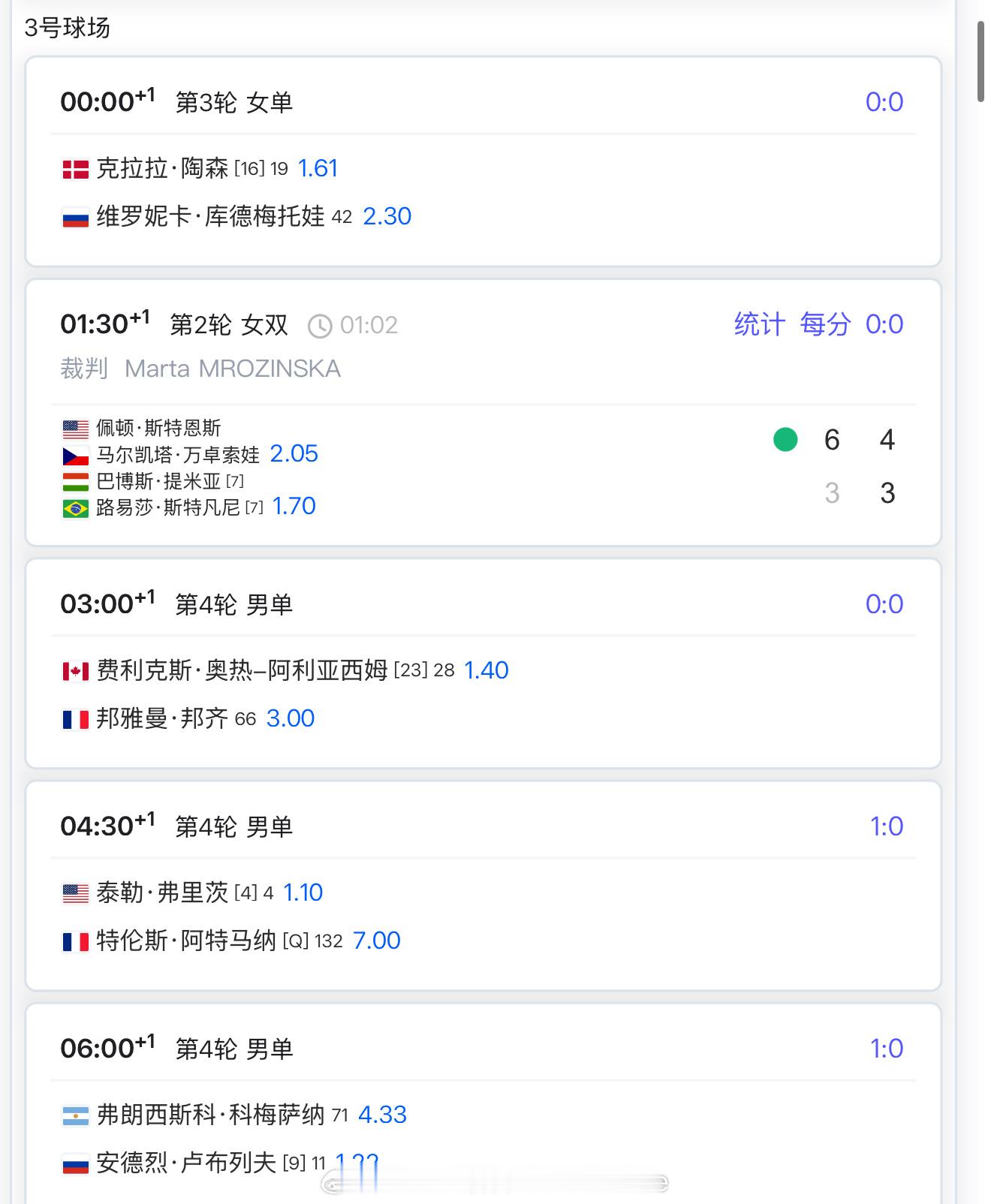Image resolution: width=991 pixels, height=1204 pixels.
Task: Pick odds 7.00 for 特伦斯·阿特马纳
Action: (376, 940)
